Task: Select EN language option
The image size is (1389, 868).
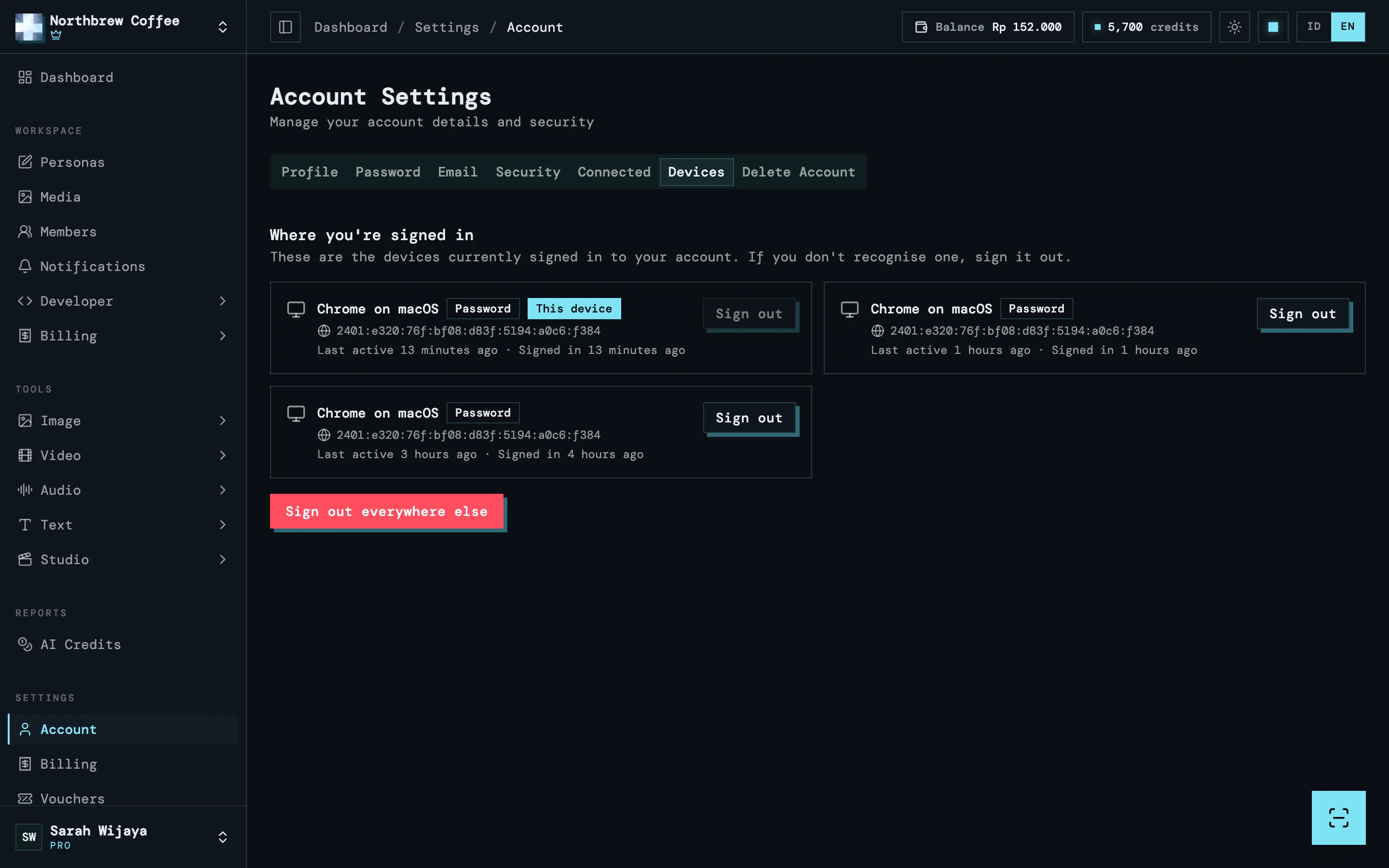Action: pyautogui.click(x=1347, y=27)
